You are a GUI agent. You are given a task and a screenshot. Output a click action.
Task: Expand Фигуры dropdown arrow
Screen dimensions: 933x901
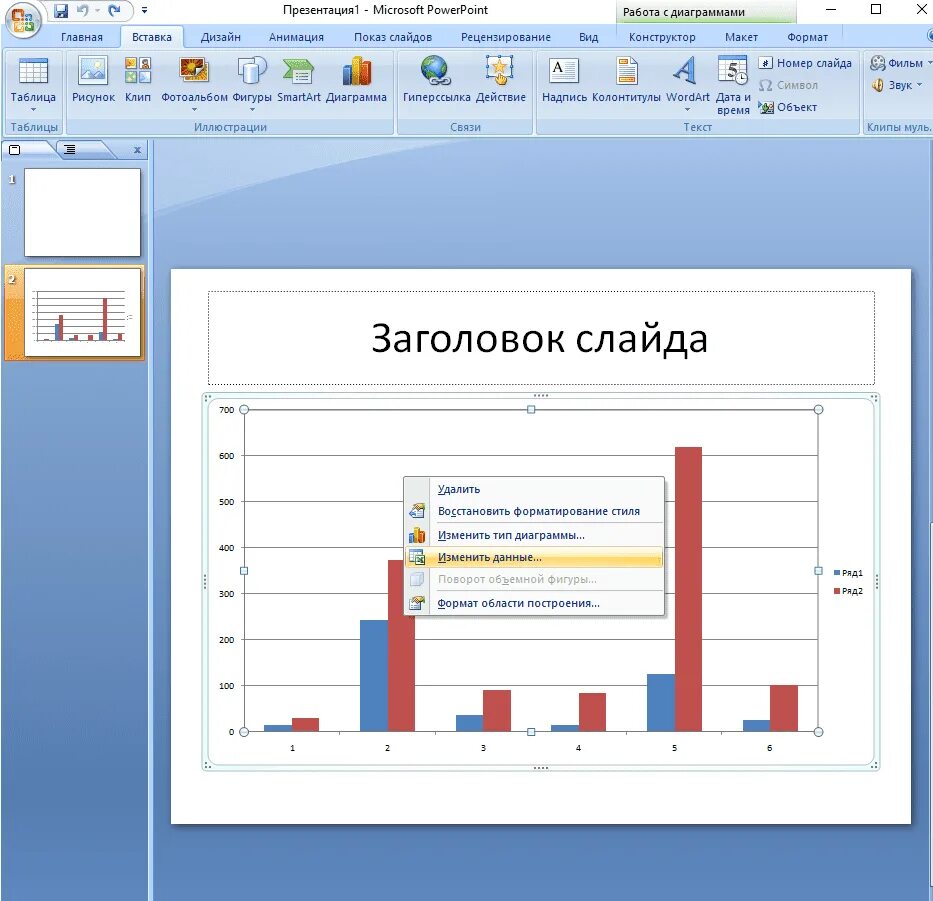(x=252, y=110)
